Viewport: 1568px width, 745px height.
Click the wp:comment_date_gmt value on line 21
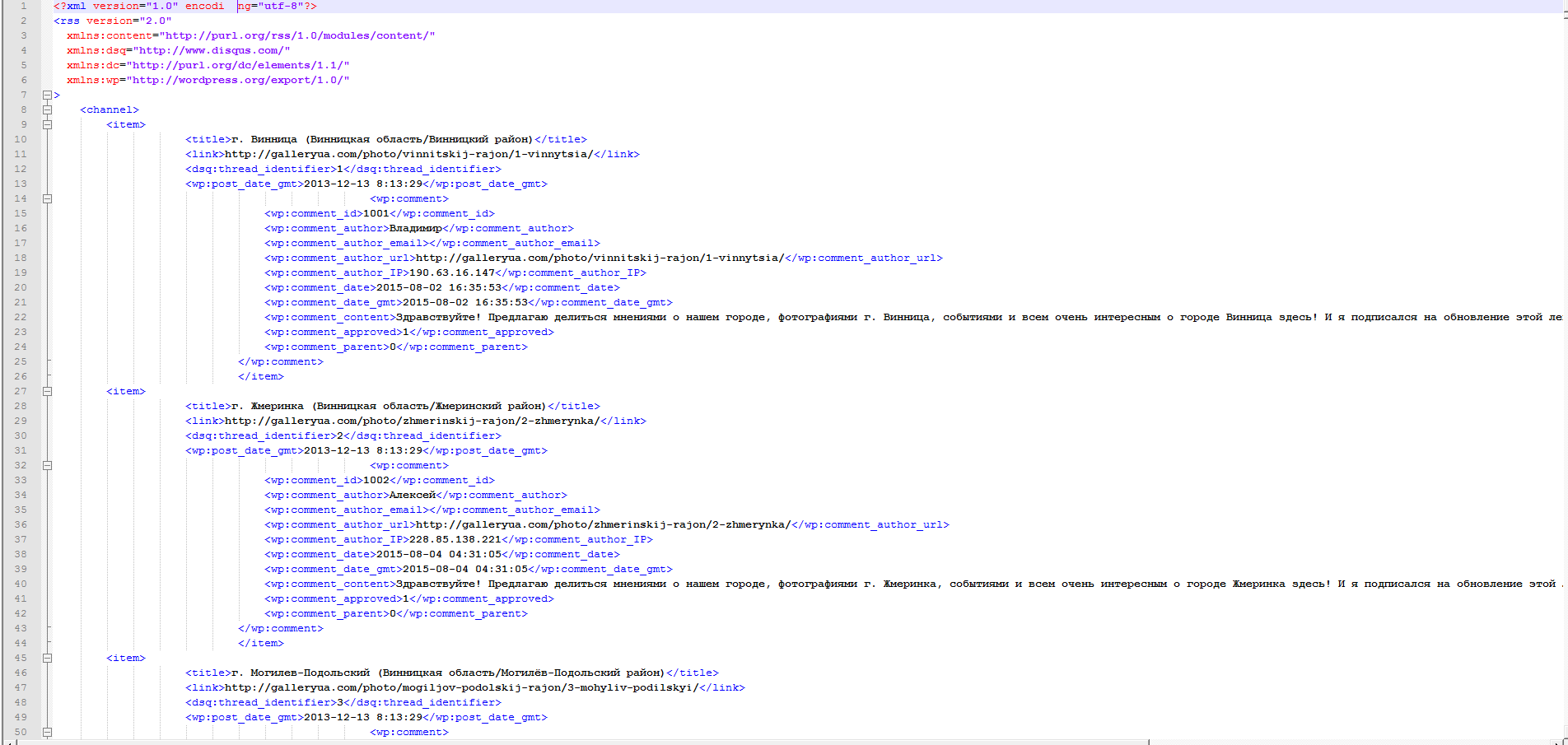[x=465, y=302]
